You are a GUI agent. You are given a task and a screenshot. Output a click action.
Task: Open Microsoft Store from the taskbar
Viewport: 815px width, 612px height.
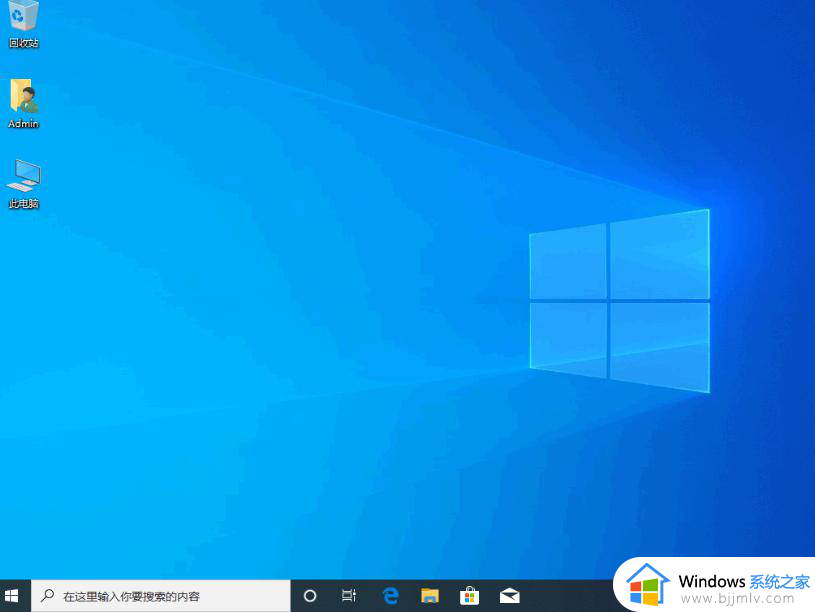coord(469,596)
